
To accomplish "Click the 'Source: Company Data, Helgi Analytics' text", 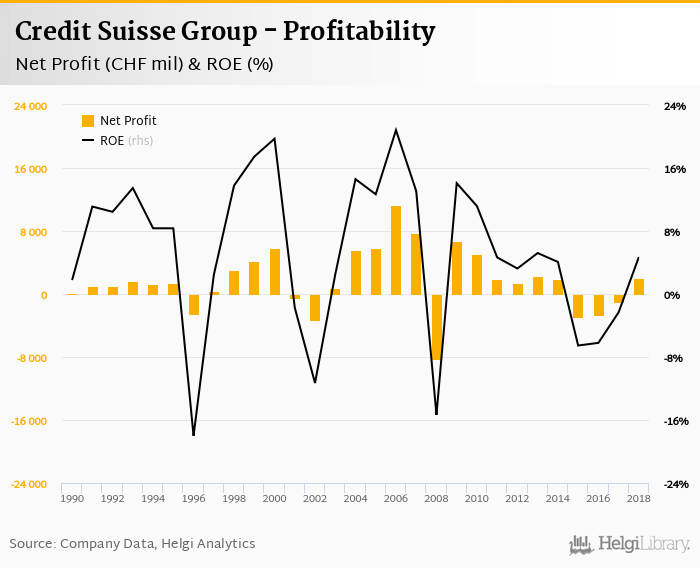I will click(132, 543).
